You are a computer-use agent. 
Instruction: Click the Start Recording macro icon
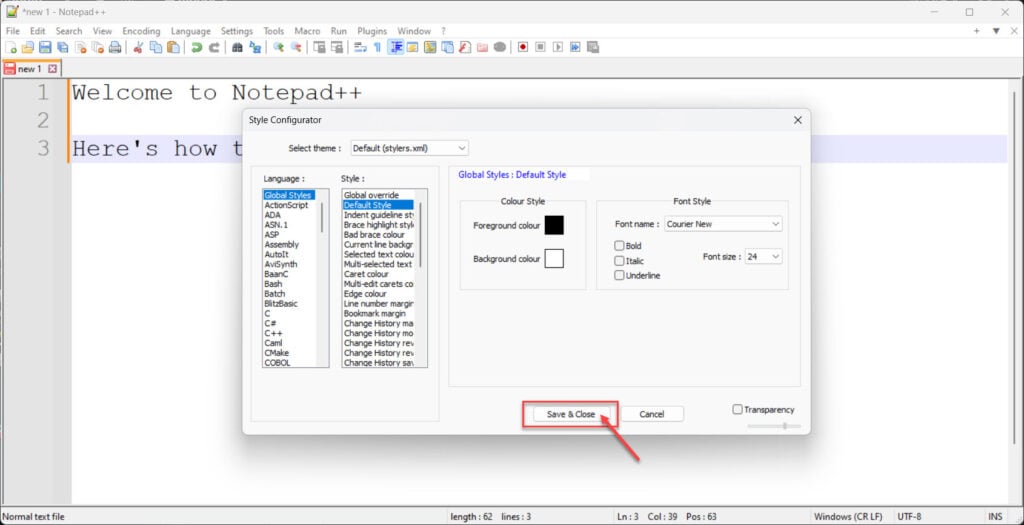(x=522, y=47)
